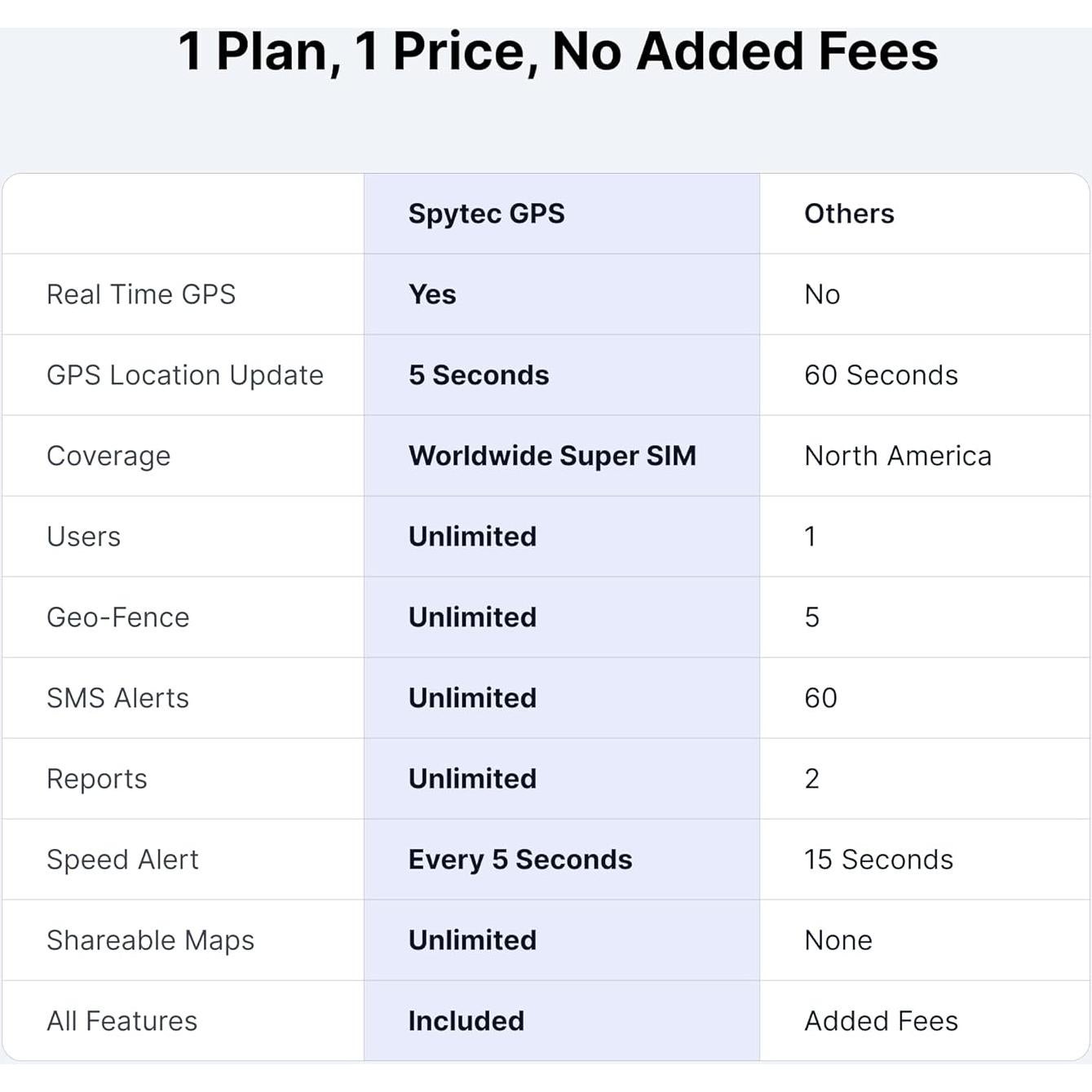
Task: Select the GPS Location Update row label
Action: click(185, 375)
